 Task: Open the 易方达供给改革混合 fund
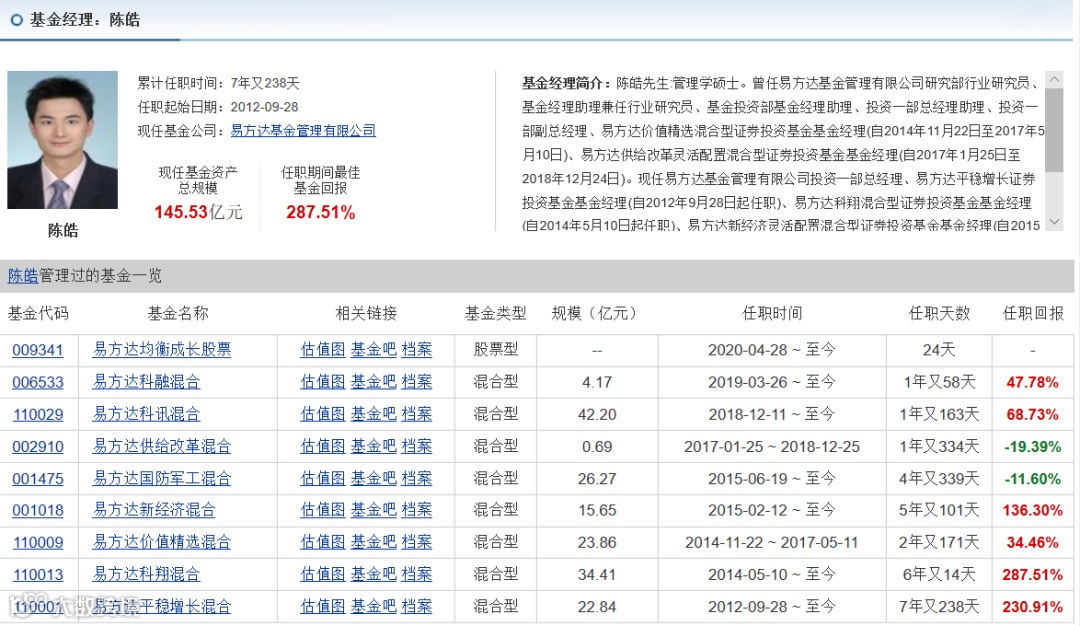coord(162,446)
